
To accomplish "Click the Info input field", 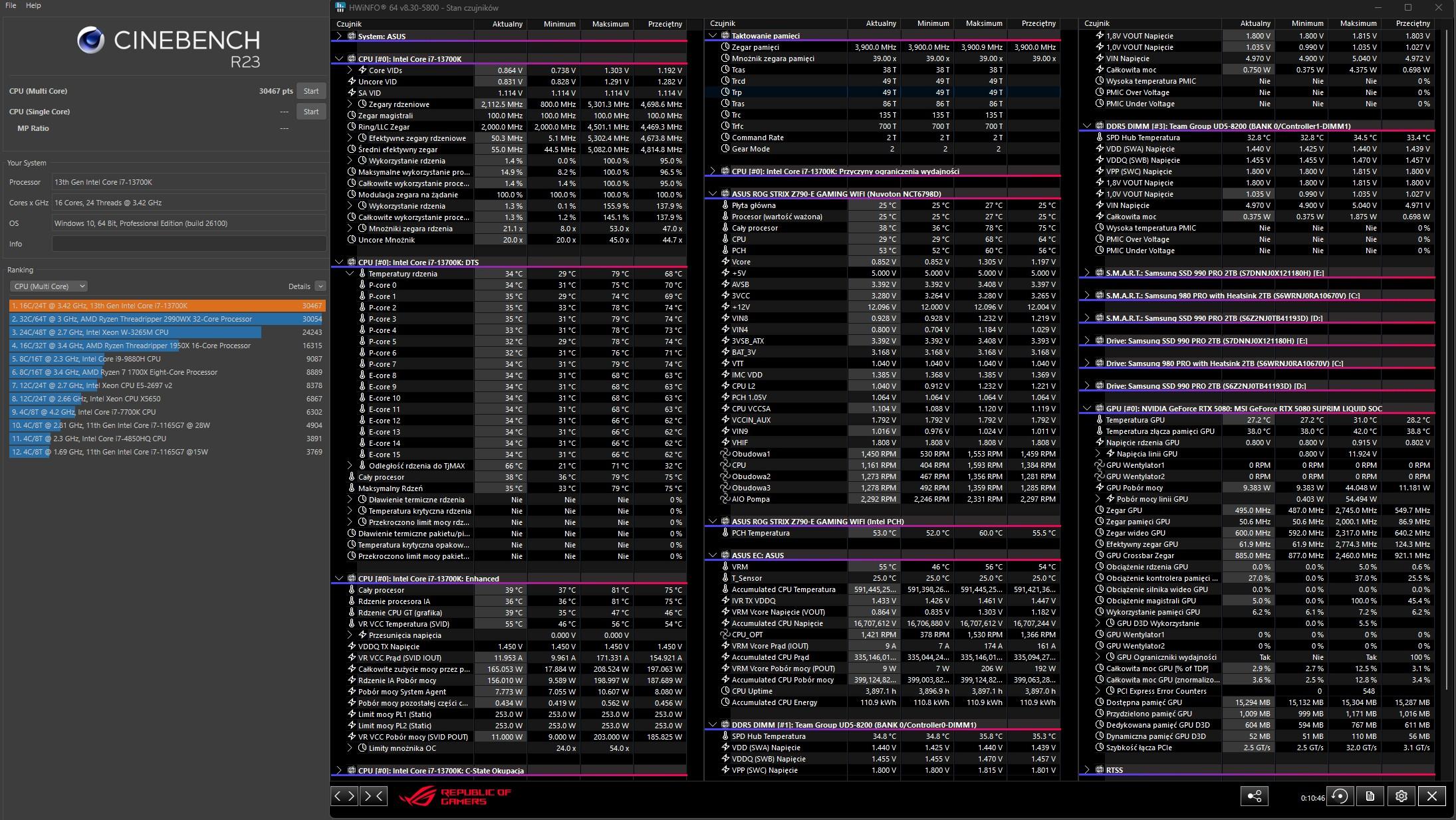I will click(189, 244).
